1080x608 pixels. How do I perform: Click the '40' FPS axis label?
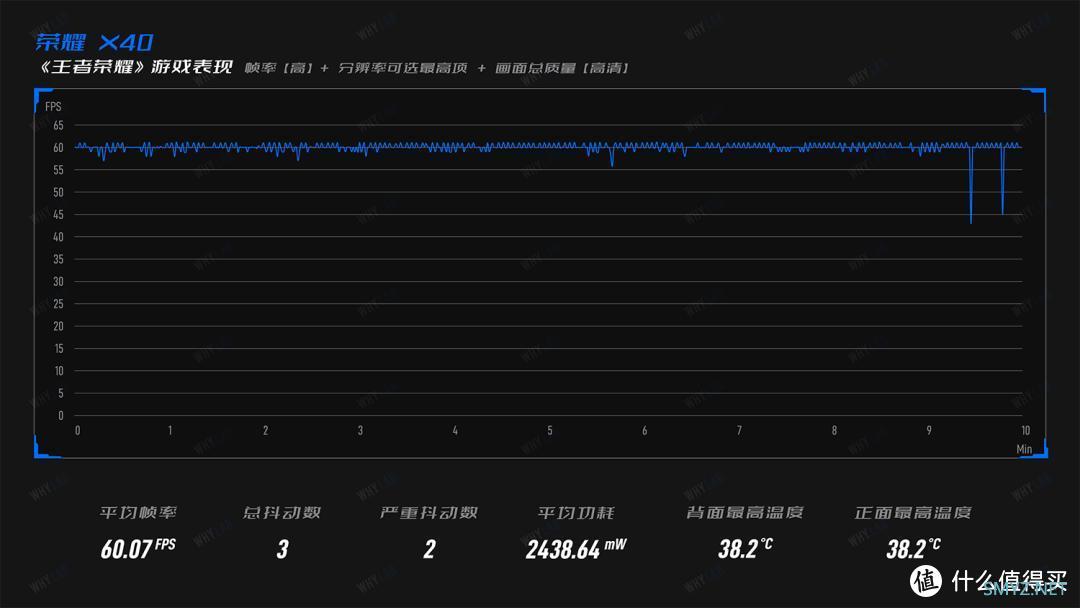point(59,237)
